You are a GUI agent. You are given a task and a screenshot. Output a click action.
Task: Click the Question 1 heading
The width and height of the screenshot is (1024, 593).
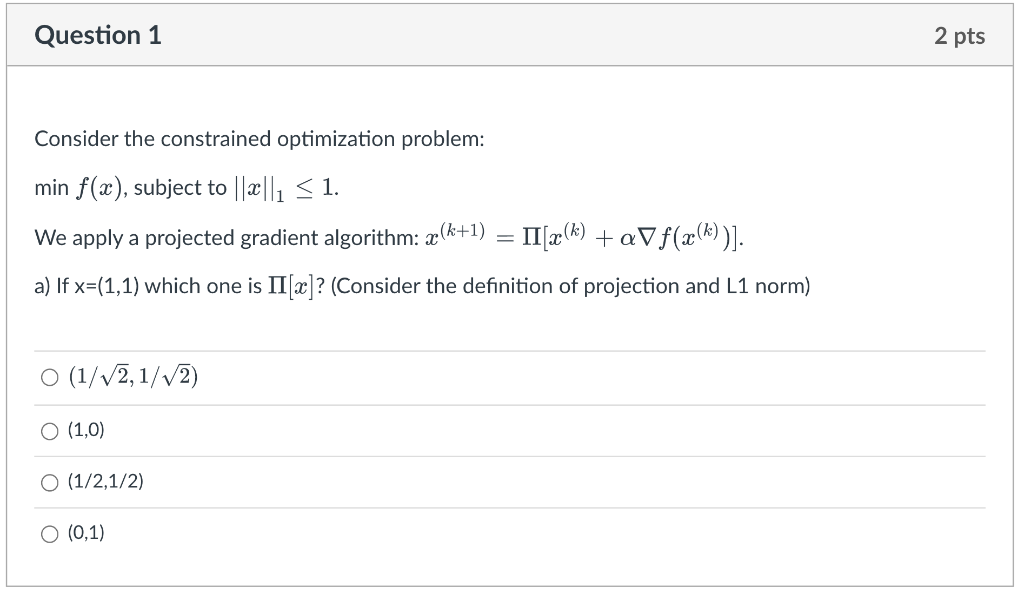tap(98, 35)
